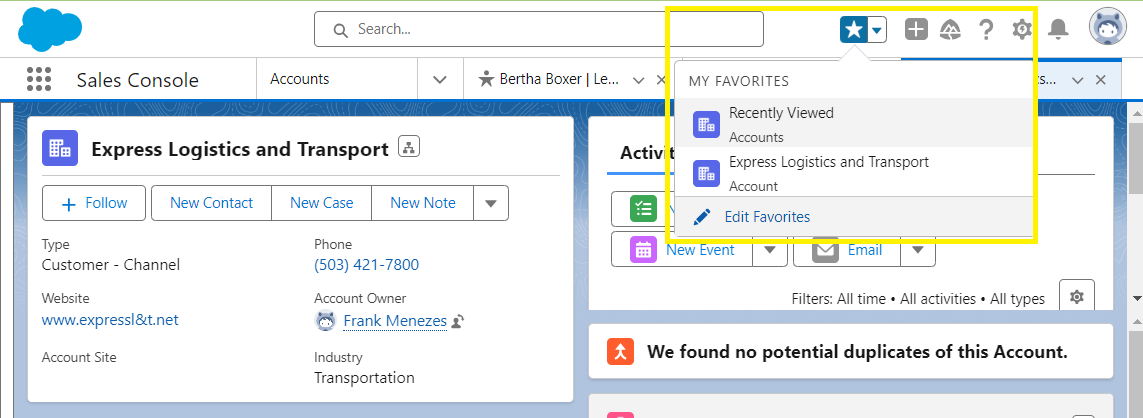Click the gray envelope email icon

[825, 250]
